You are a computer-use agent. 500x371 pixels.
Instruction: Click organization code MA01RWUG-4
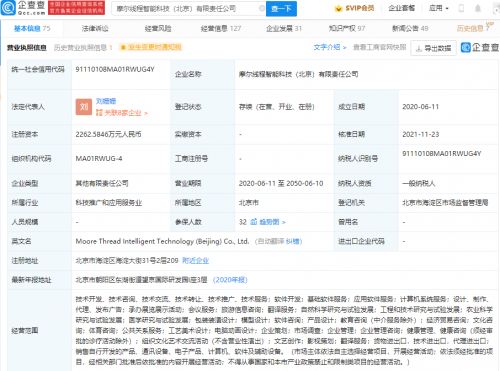tap(99, 158)
